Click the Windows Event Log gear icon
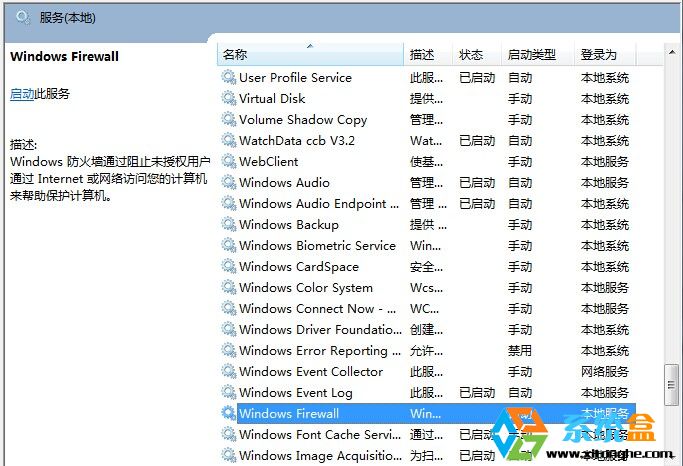This screenshot has height=466, width=683. pos(228,393)
